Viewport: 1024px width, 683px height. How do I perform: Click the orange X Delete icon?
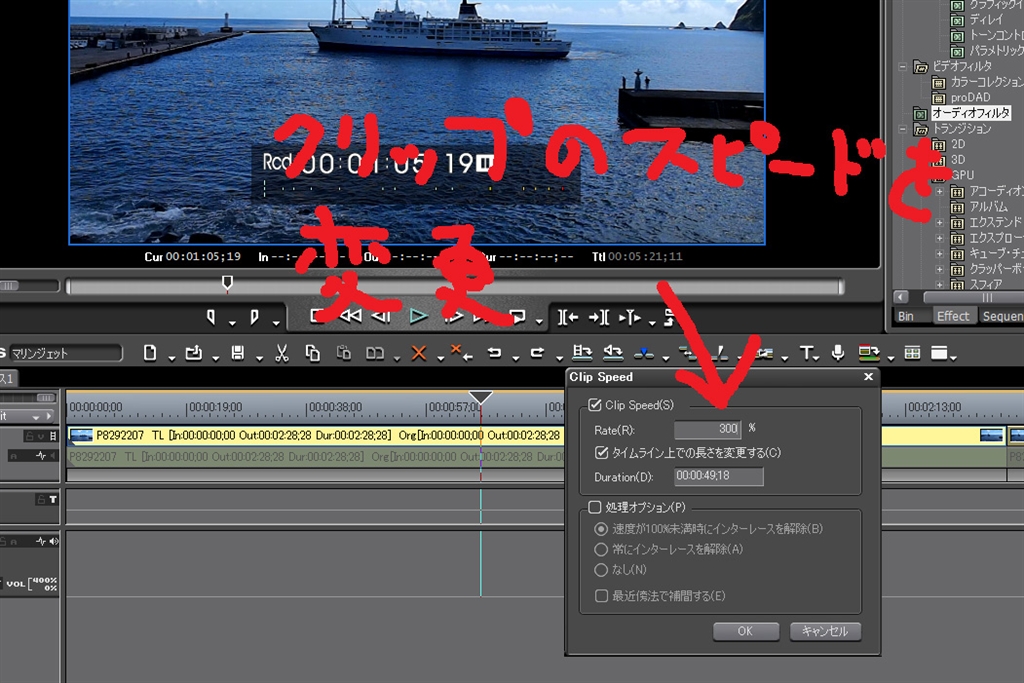419,353
